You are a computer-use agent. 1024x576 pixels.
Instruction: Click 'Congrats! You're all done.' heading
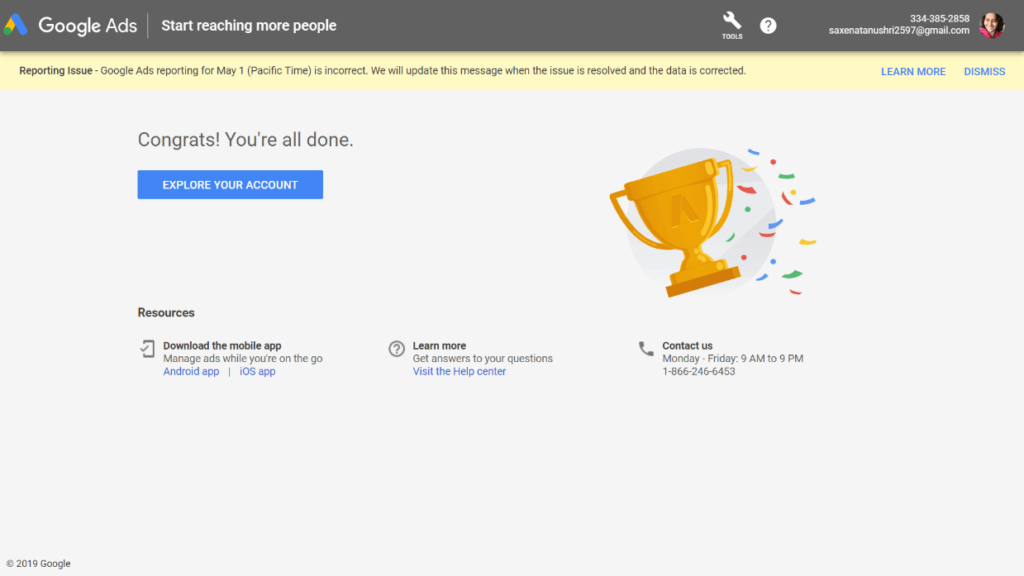pyautogui.click(x=246, y=140)
